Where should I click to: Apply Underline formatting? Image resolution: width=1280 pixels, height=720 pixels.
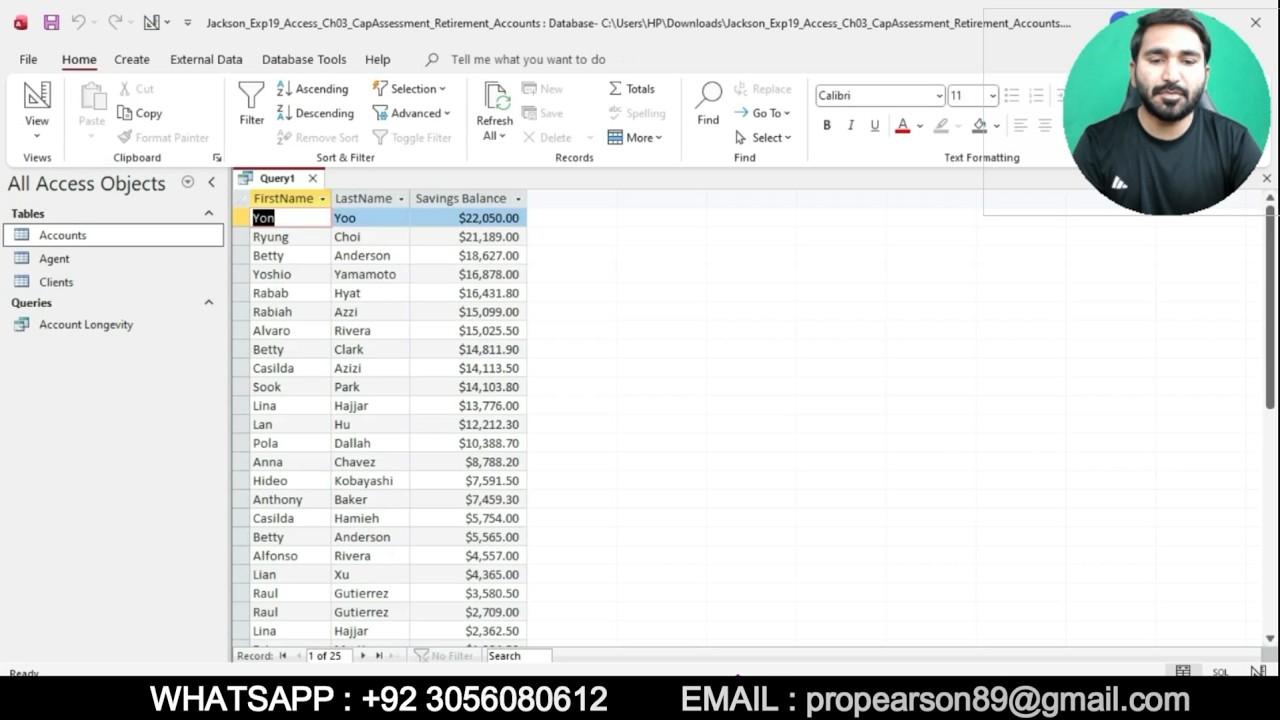[x=875, y=125]
